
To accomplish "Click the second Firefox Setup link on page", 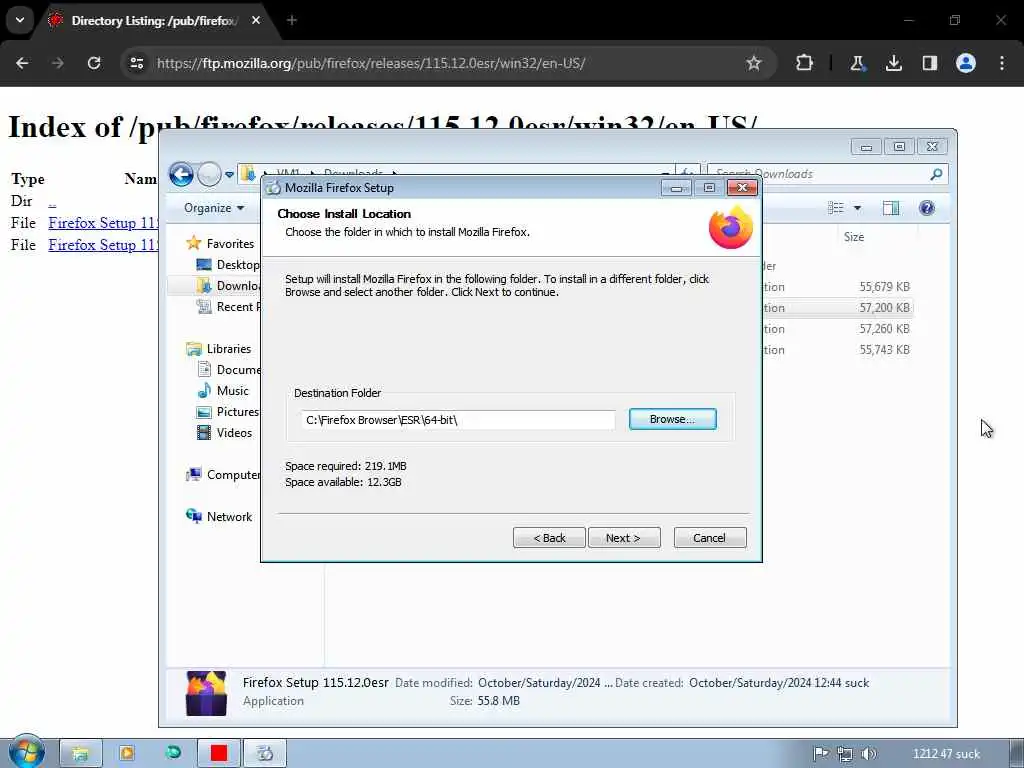I will [103, 245].
